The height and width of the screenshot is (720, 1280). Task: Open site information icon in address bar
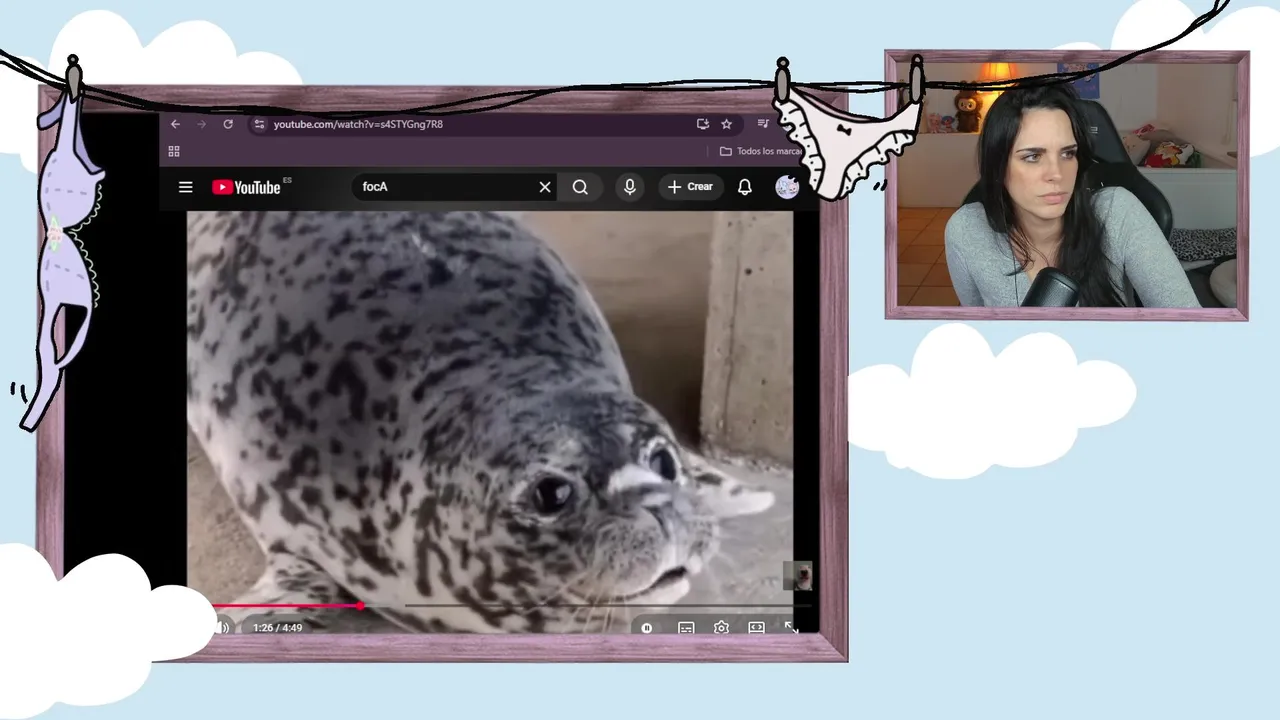click(259, 124)
